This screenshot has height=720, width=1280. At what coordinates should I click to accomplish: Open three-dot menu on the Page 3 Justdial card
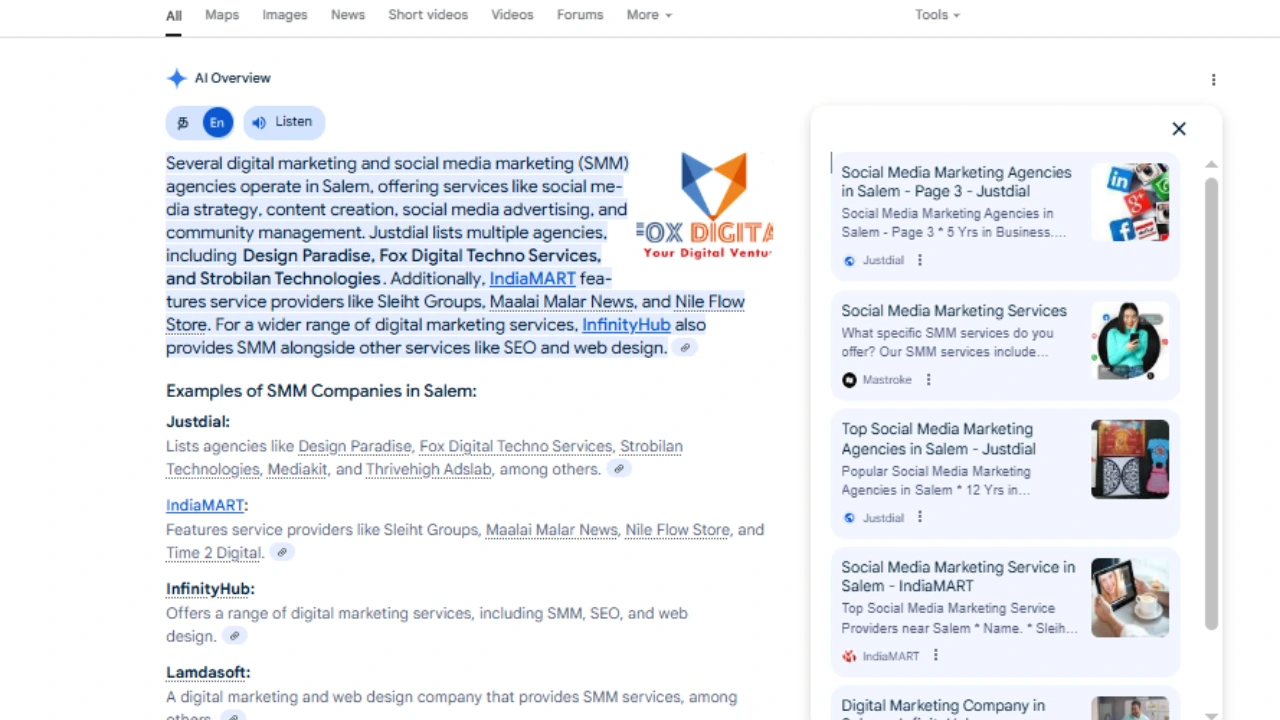(920, 260)
